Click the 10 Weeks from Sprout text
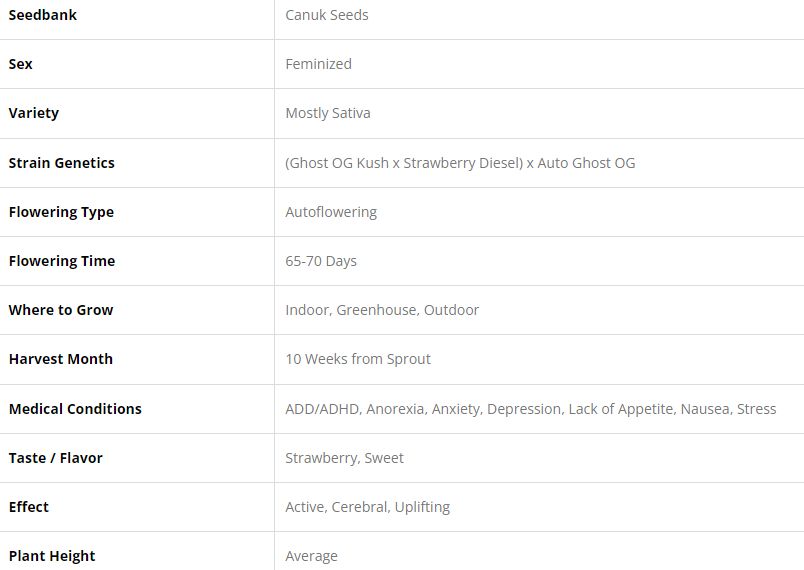 (358, 359)
